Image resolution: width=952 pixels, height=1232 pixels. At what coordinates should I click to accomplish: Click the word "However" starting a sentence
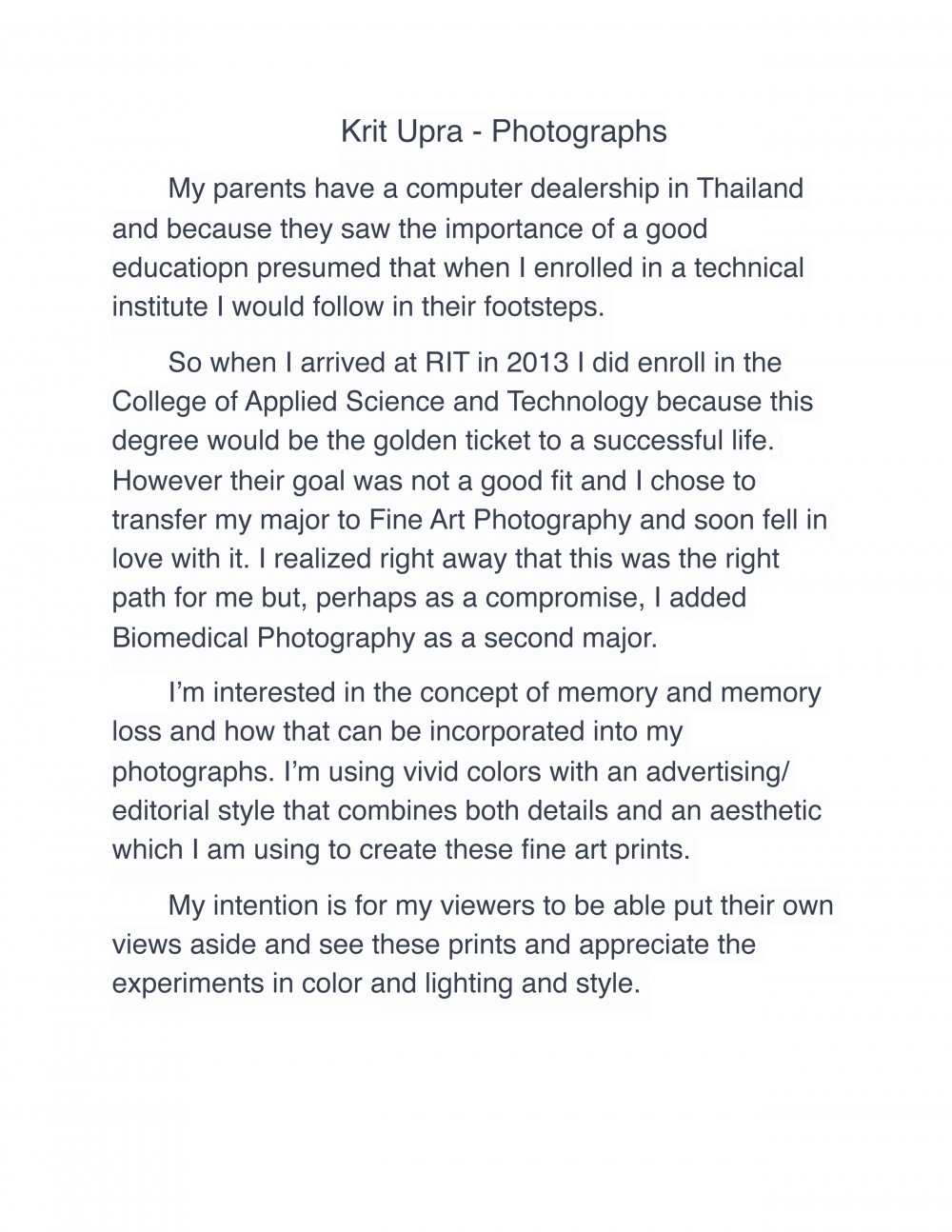pos(167,481)
